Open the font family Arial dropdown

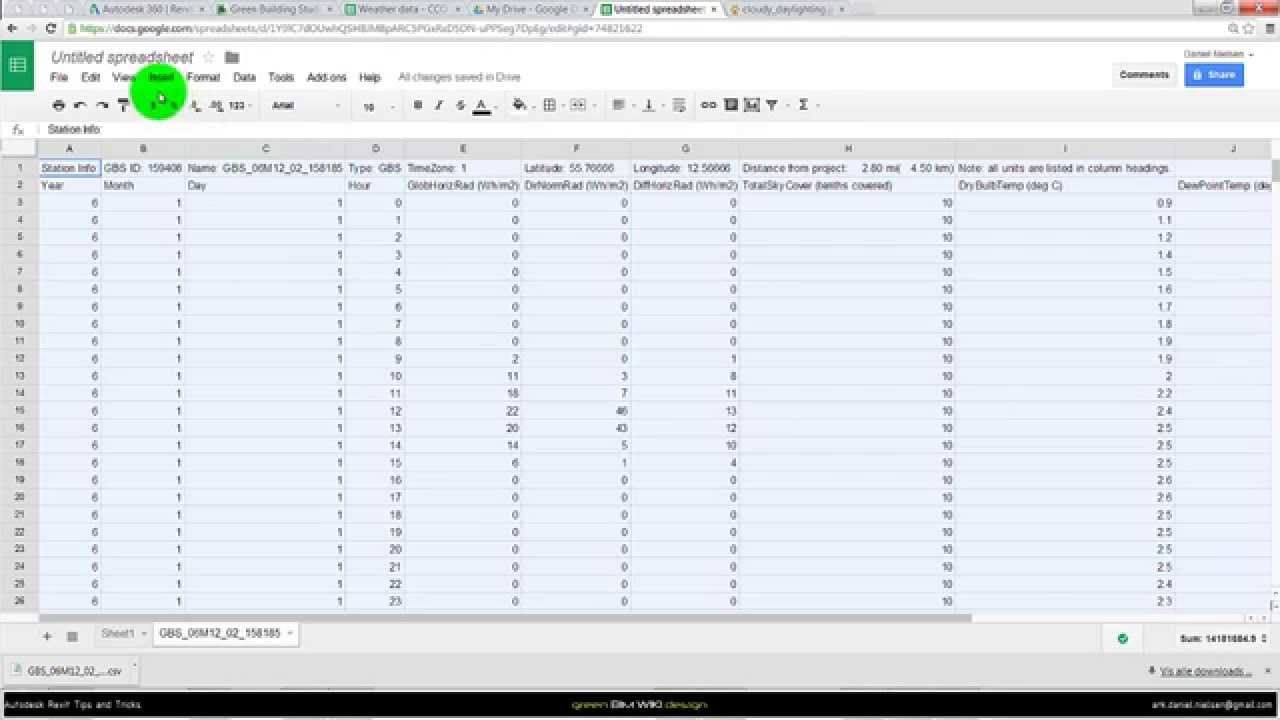coord(306,105)
